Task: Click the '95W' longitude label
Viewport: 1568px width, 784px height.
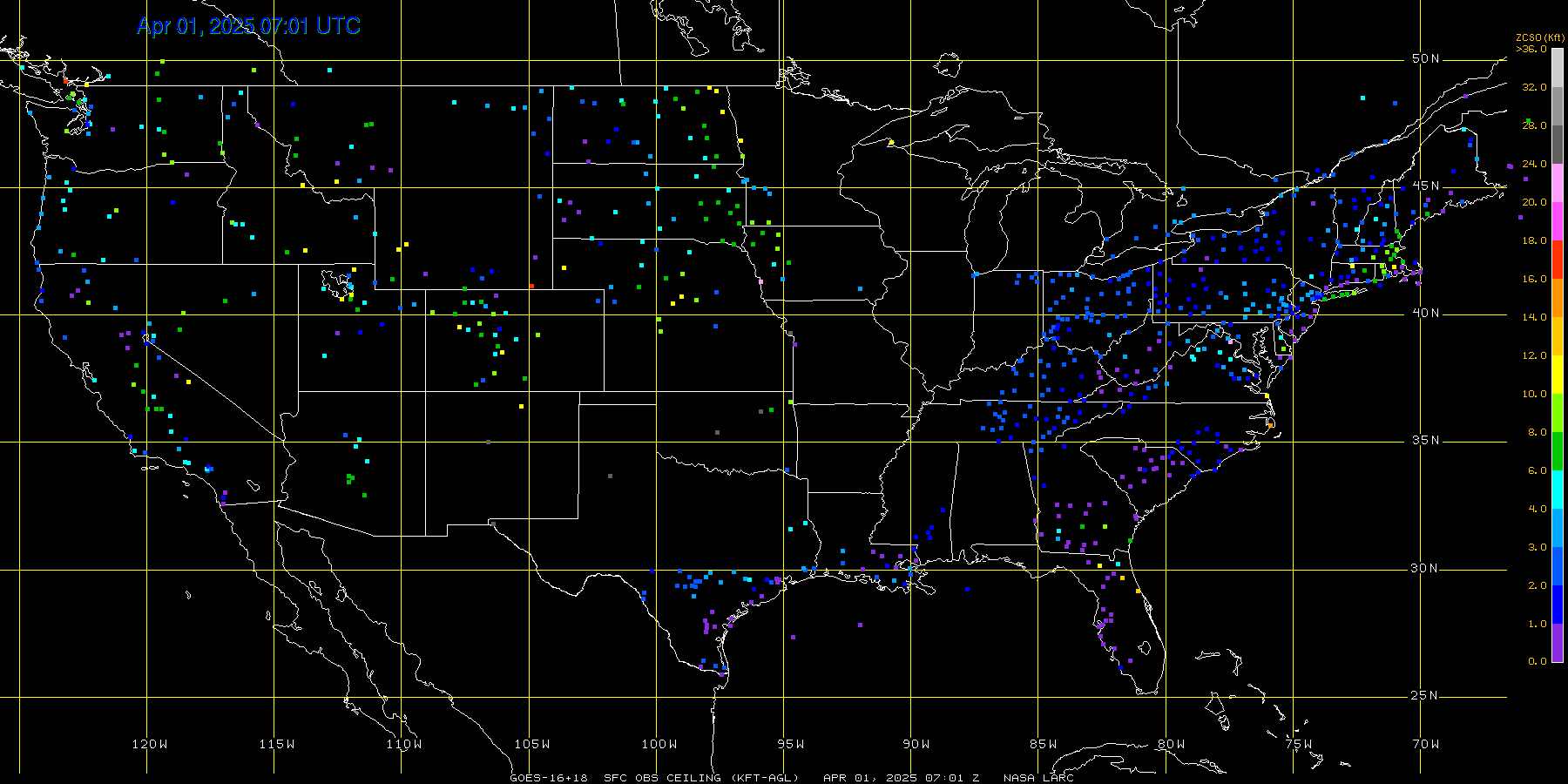Action: 791,744
